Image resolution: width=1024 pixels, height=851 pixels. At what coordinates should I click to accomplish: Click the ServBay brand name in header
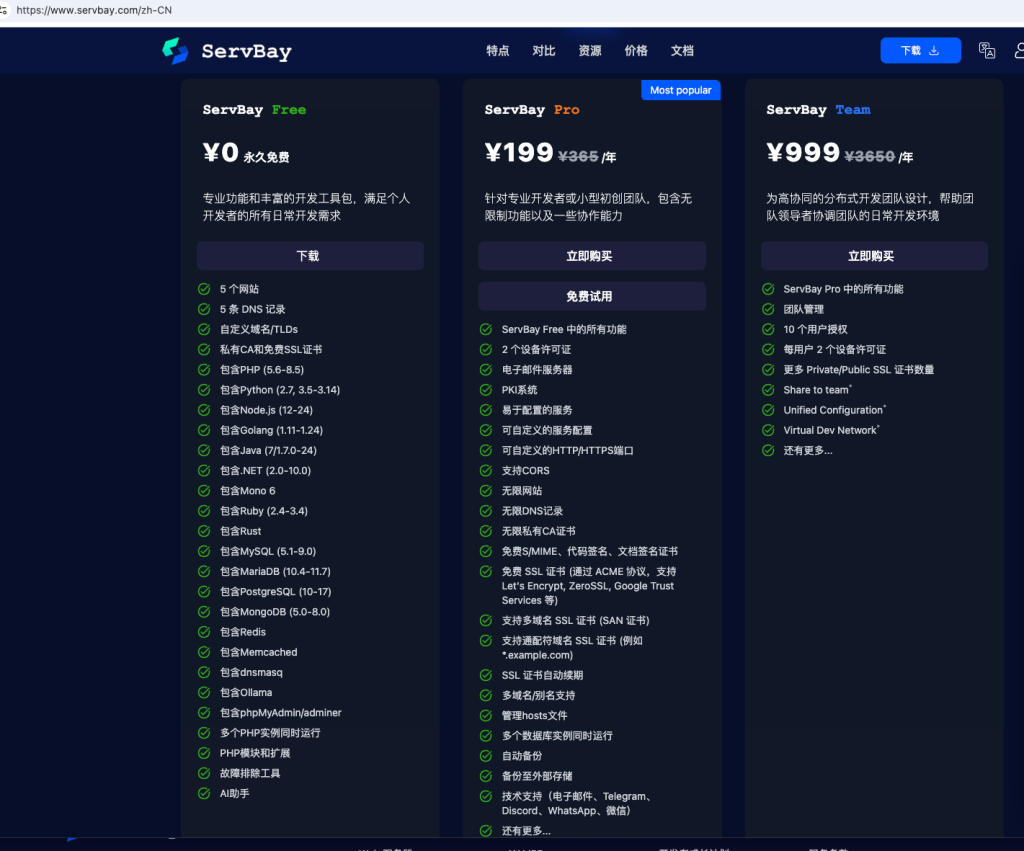[x=246, y=51]
